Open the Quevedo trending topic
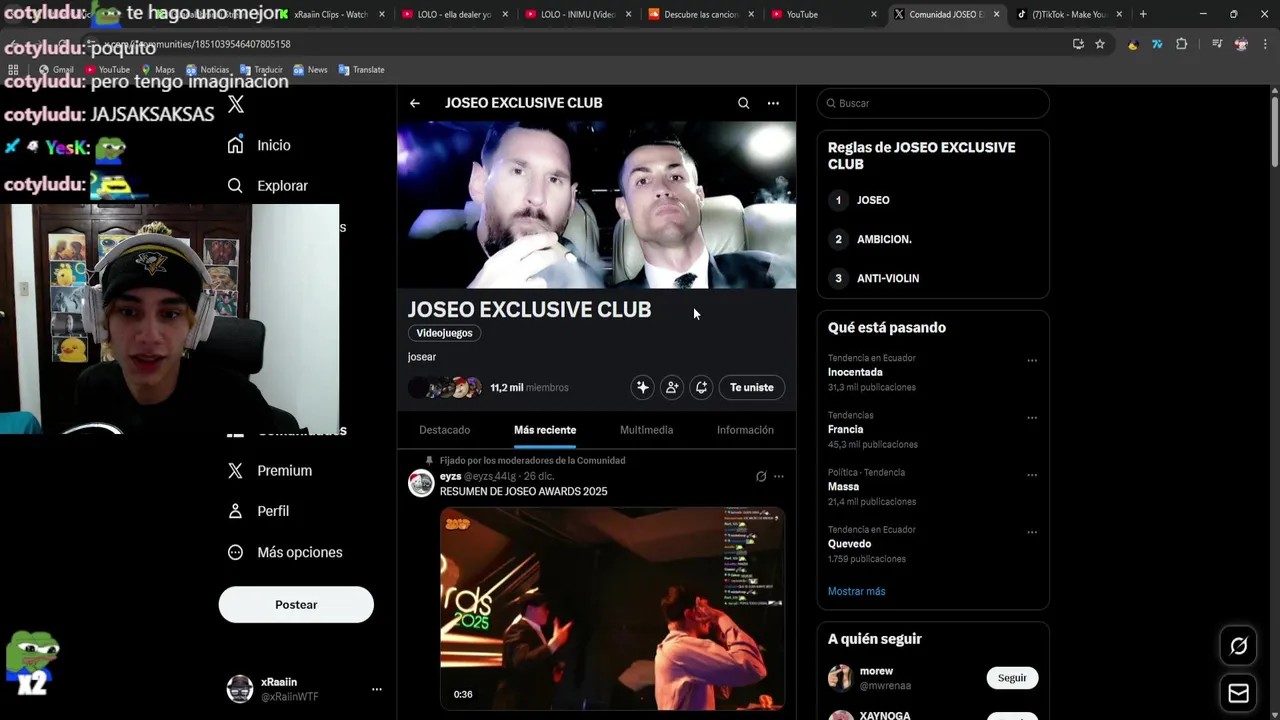This screenshot has width=1280, height=720. [x=849, y=544]
